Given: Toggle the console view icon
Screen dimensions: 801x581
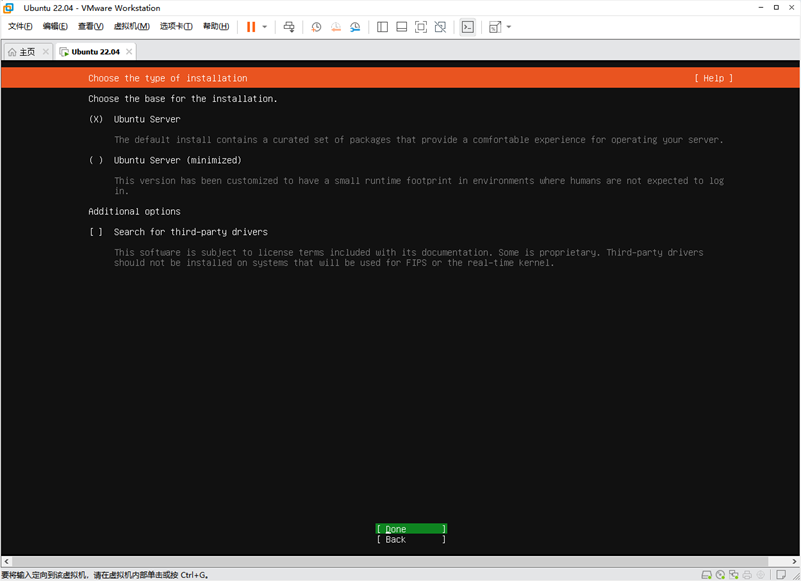Looking at the screenshot, I should pos(467,27).
